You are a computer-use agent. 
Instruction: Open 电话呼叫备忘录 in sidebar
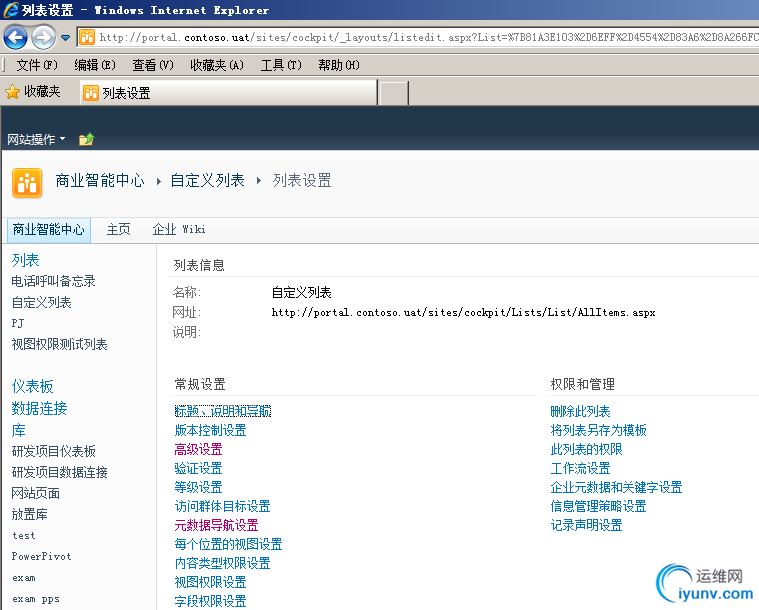(x=53, y=281)
